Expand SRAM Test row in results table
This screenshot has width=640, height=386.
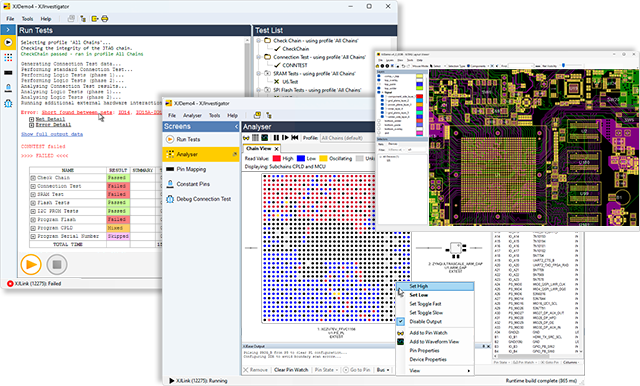(33, 194)
